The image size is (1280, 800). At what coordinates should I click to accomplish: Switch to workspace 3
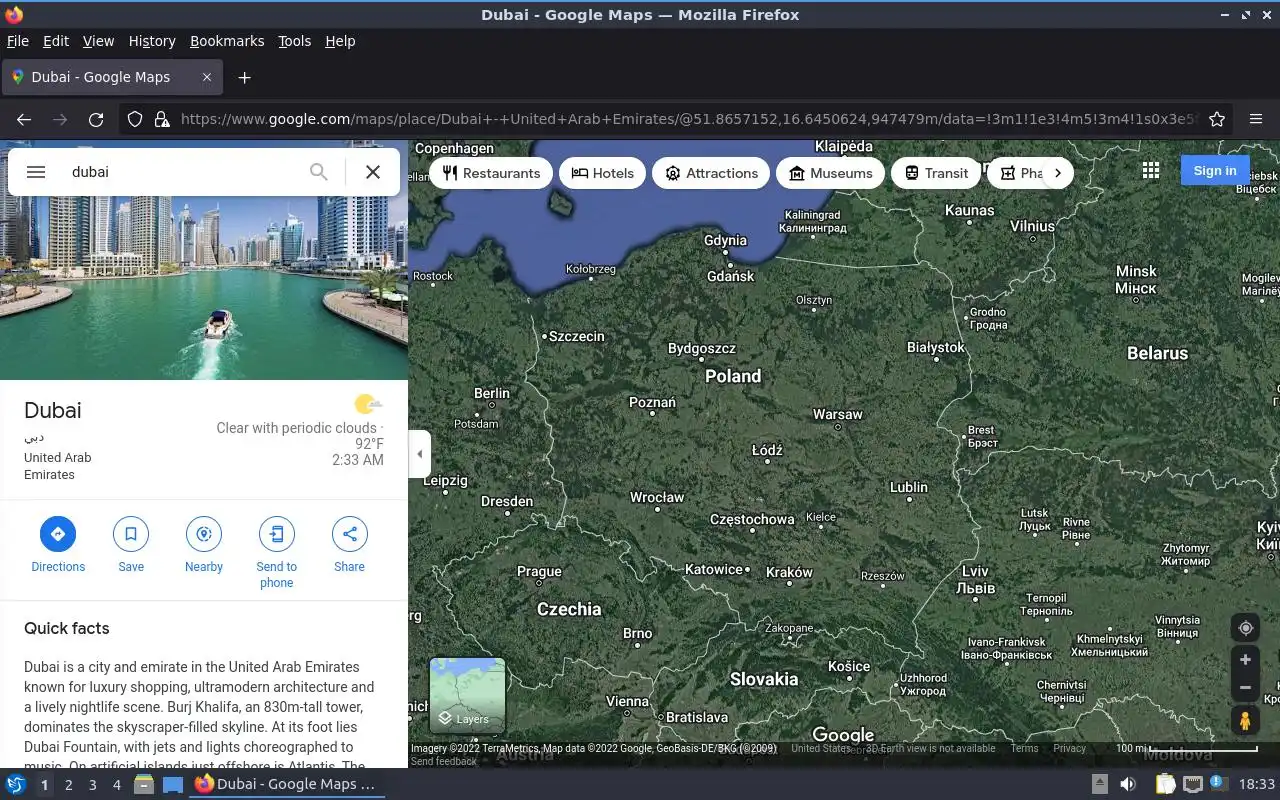pos(92,785)
